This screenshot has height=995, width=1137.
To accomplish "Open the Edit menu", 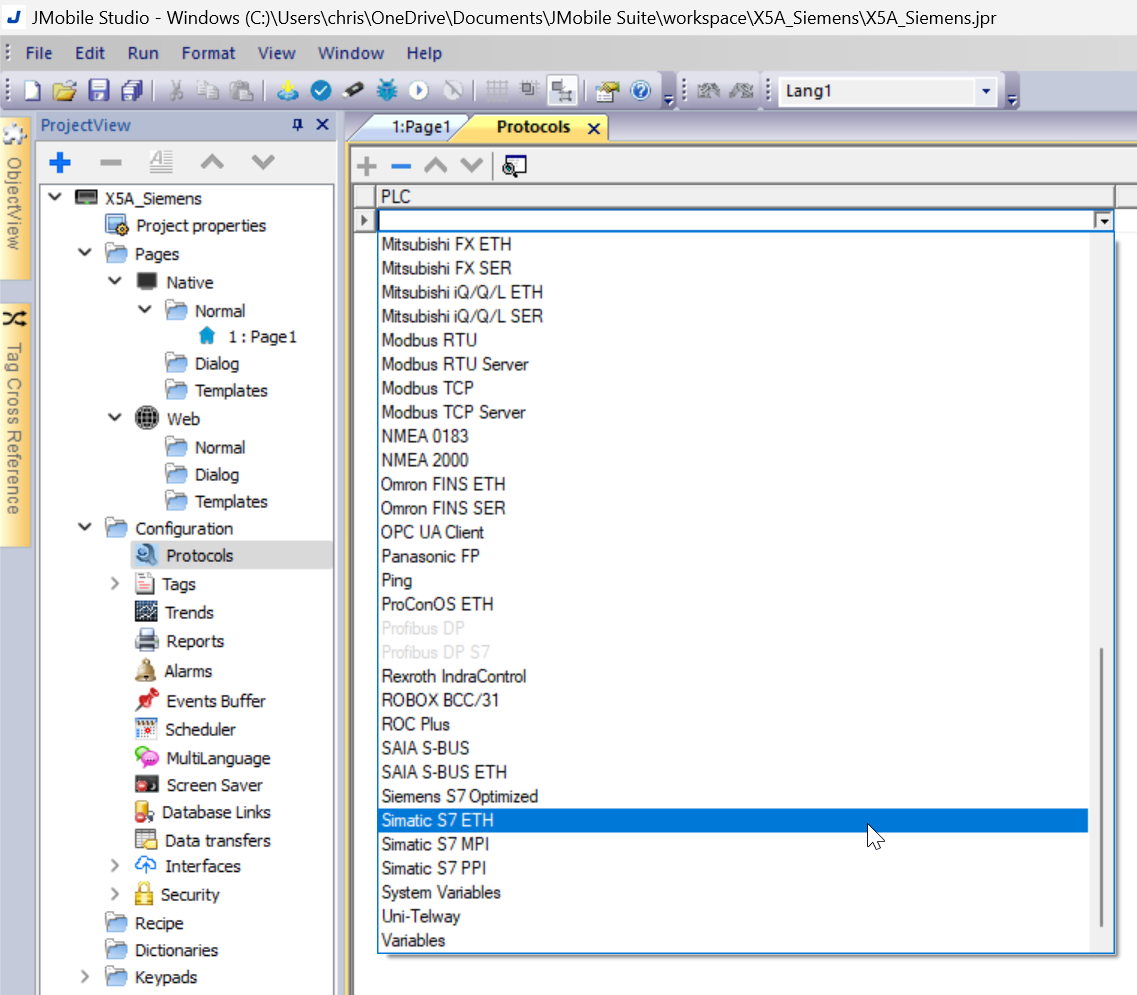I will (x=90, y=53).
